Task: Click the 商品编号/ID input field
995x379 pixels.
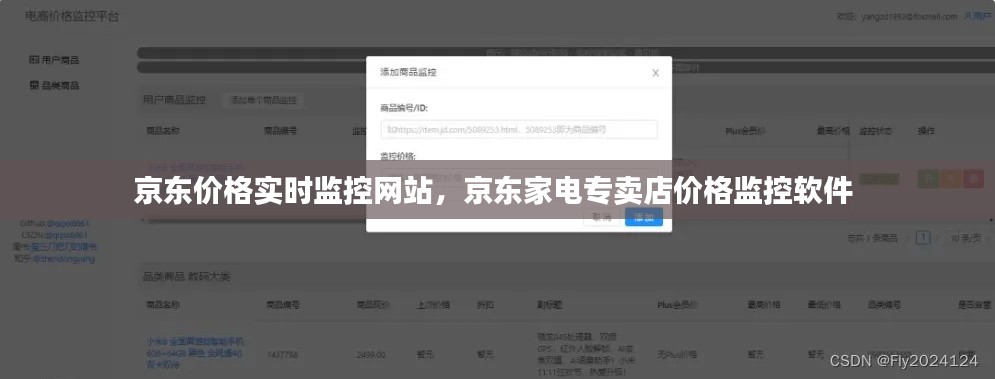Action: [x=519, y=130]
